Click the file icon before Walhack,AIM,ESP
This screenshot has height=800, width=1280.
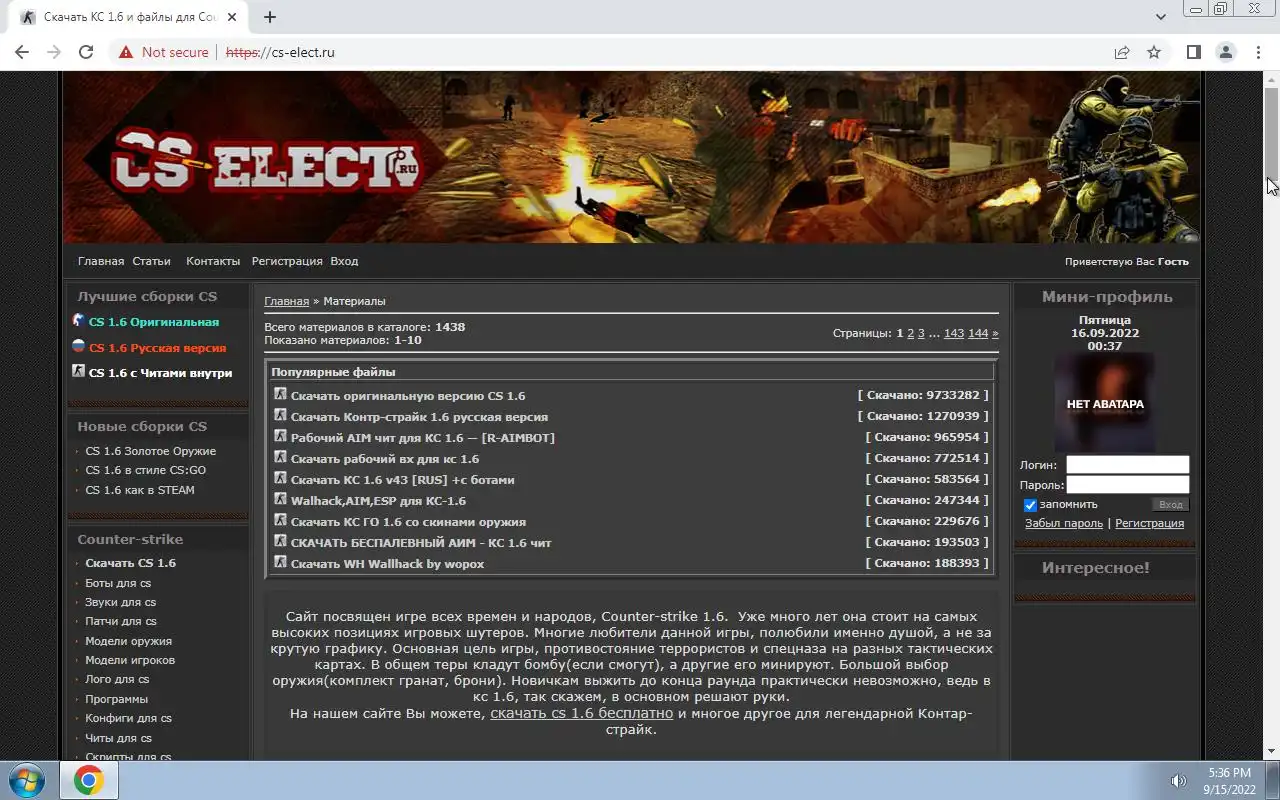point(281,499)
